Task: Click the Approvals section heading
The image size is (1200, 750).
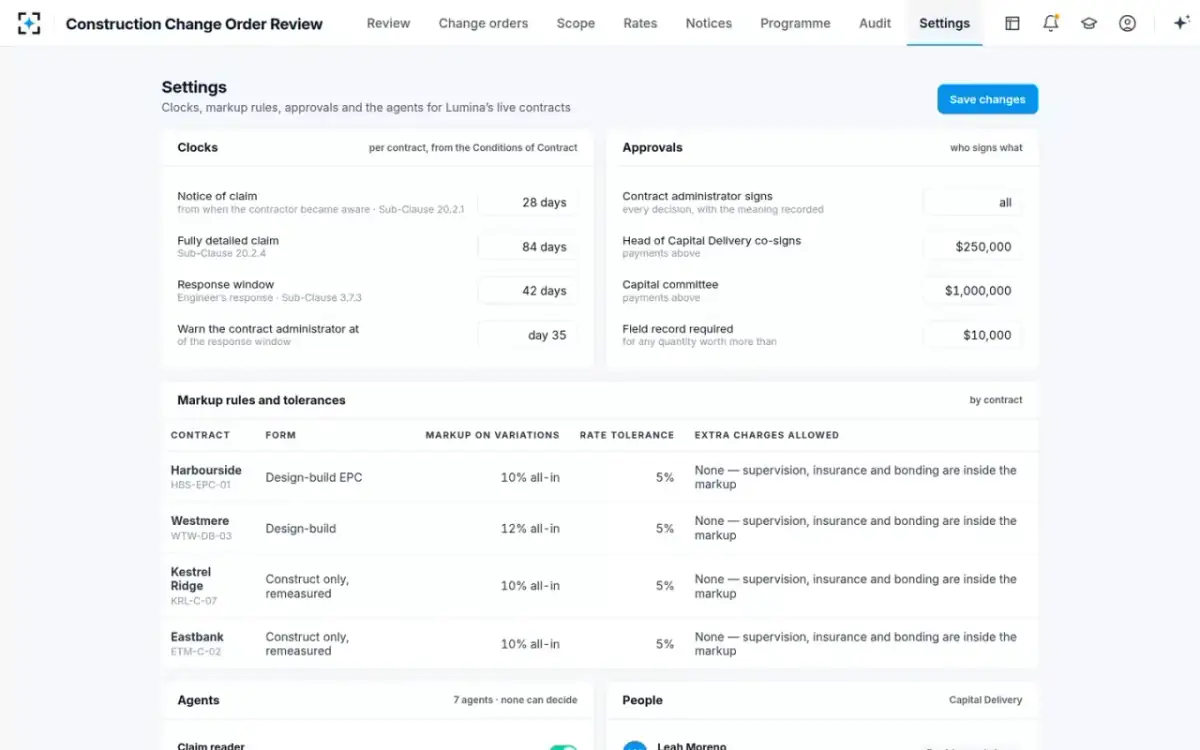Action: click(x=652, y=147)
